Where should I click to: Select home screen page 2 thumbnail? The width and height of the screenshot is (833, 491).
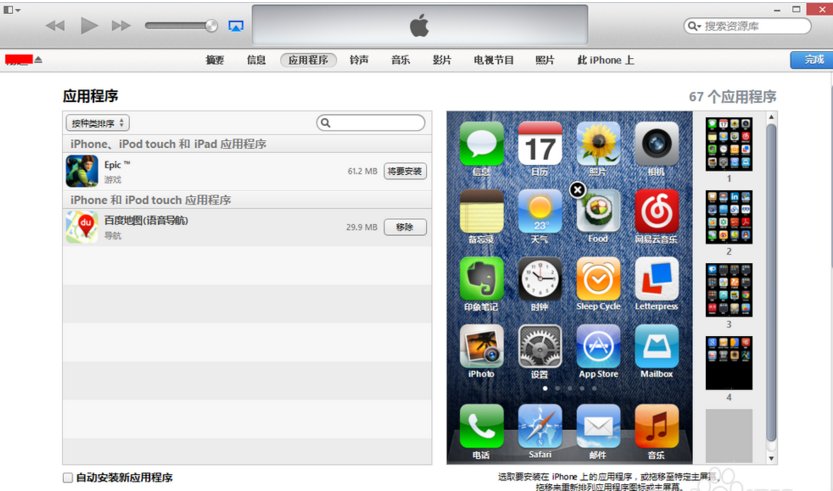729,217
